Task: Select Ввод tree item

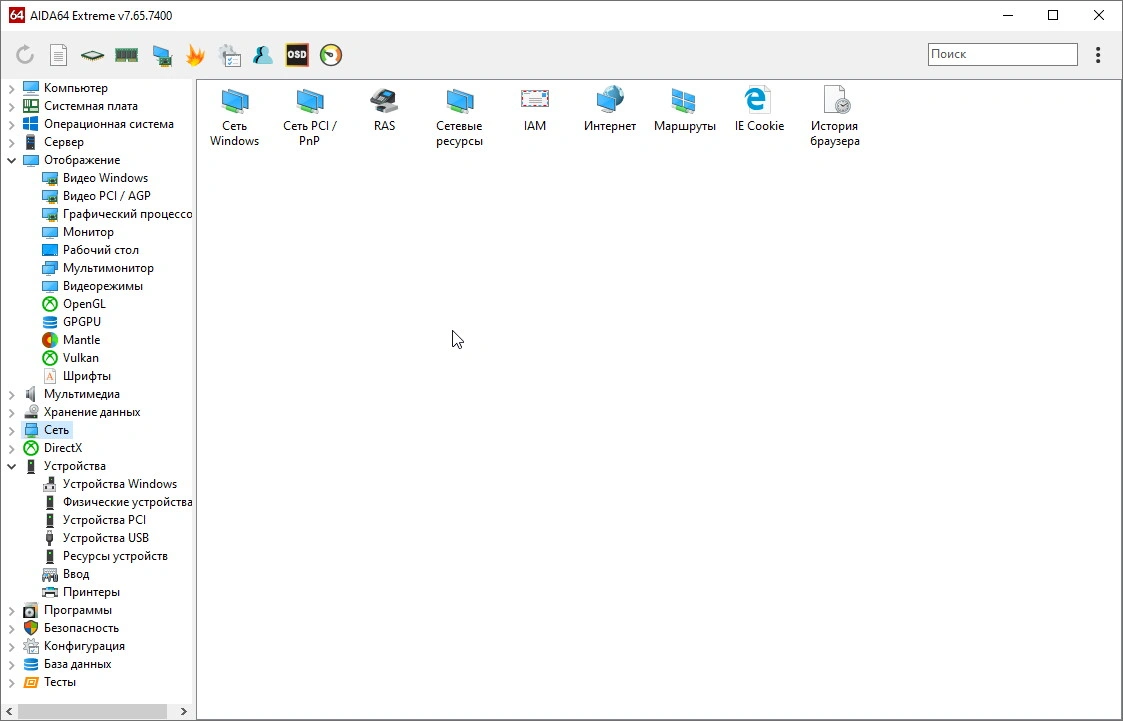Action: coord(75,574)
